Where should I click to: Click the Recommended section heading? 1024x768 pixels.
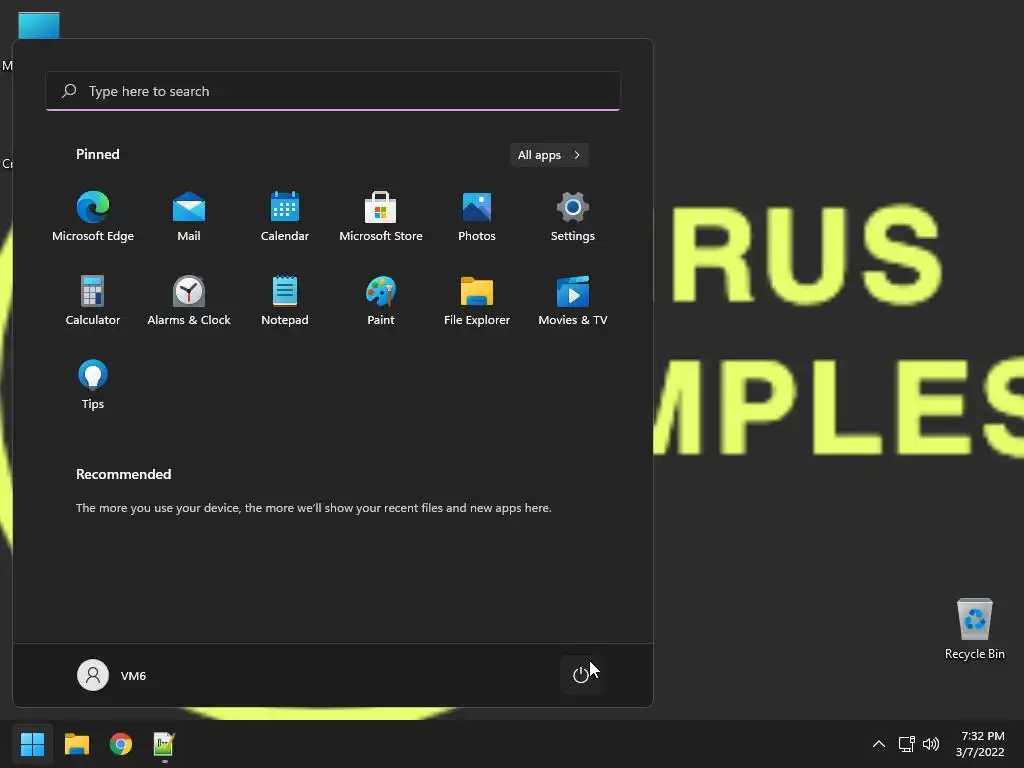pos(123,474)
